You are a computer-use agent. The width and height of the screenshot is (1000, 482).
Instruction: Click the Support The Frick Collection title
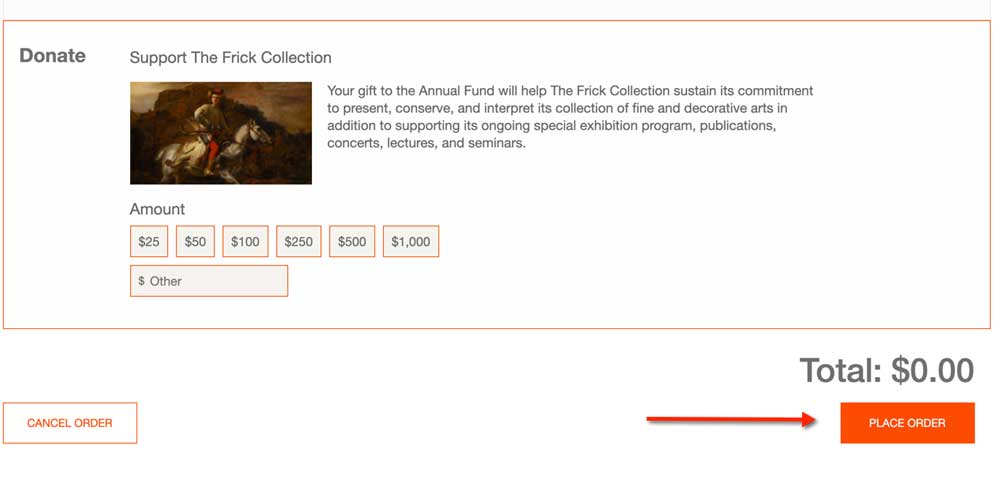(230, 57)
